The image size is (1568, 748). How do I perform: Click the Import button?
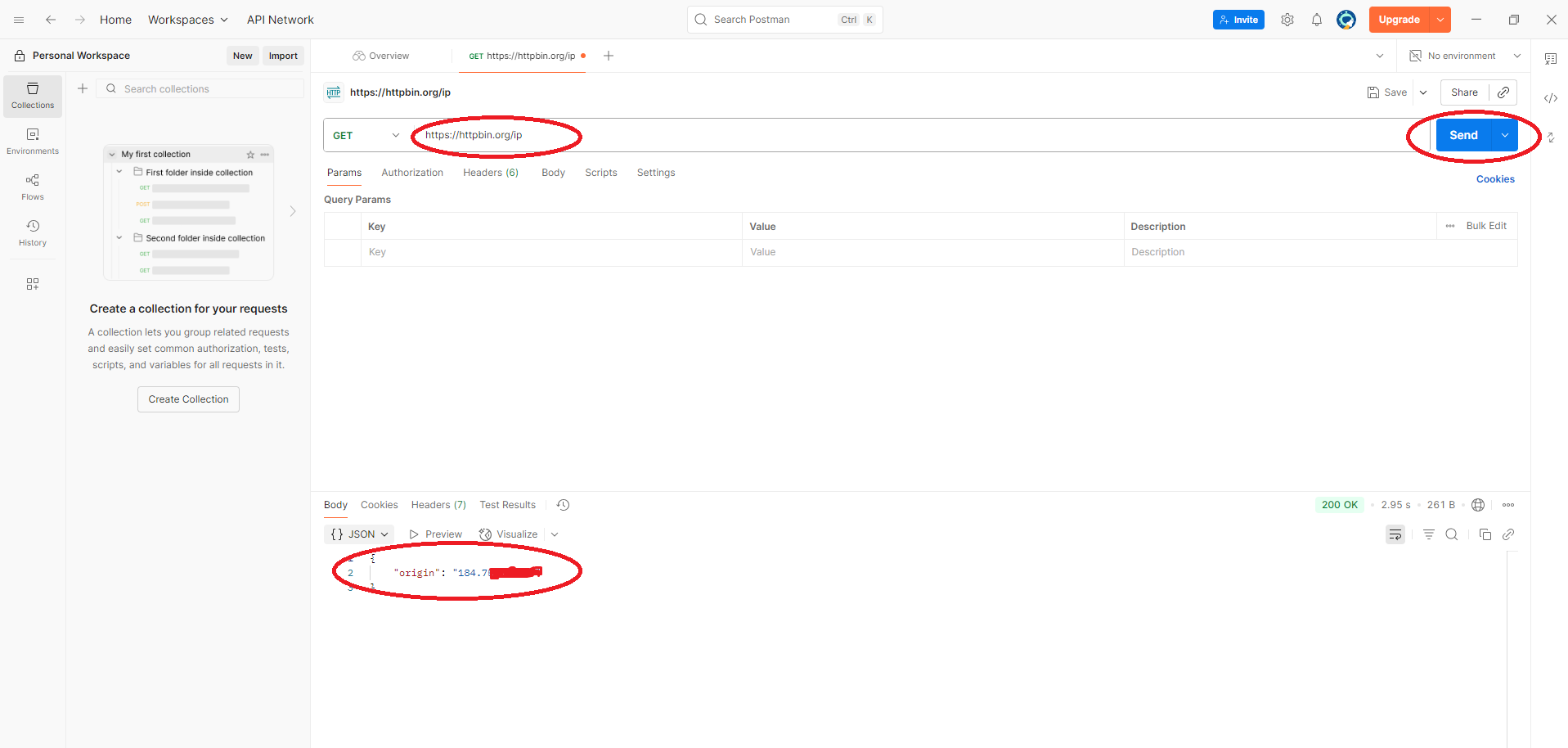pos(283,56)
